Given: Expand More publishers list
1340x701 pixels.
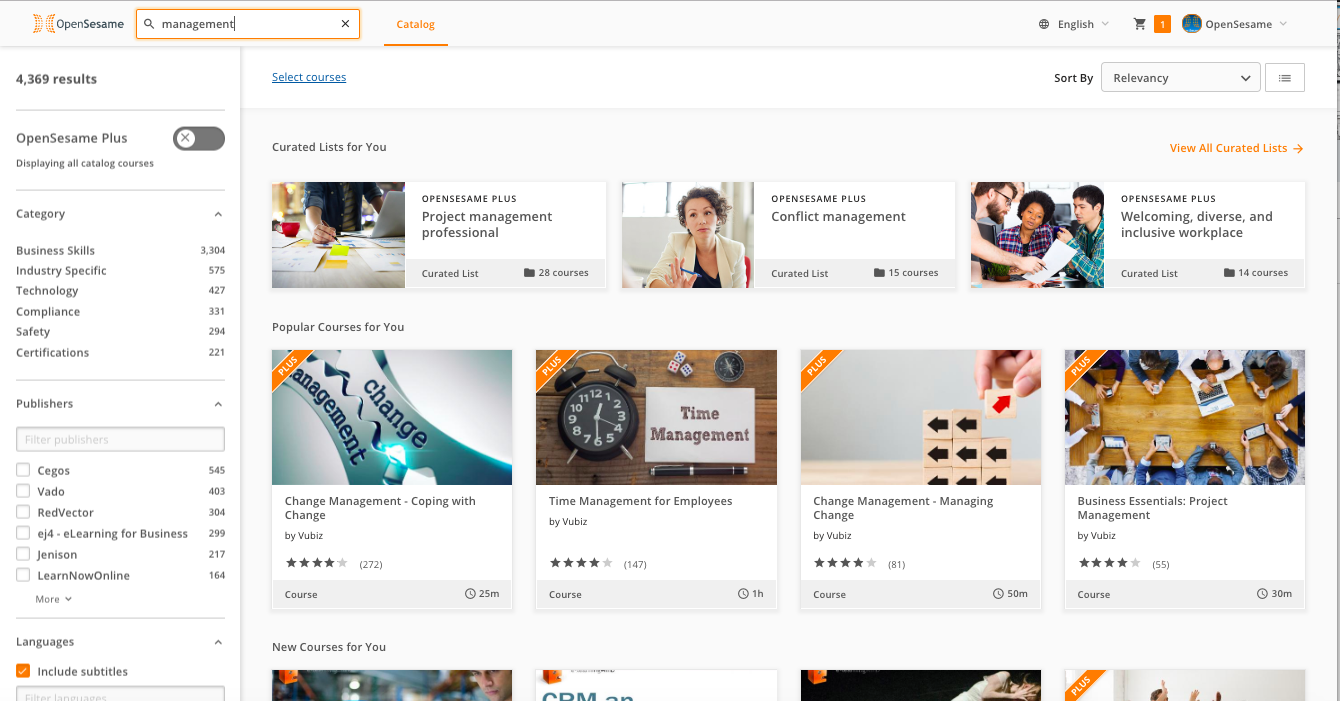Looking at the screenshot, I should tap(54, 599).
